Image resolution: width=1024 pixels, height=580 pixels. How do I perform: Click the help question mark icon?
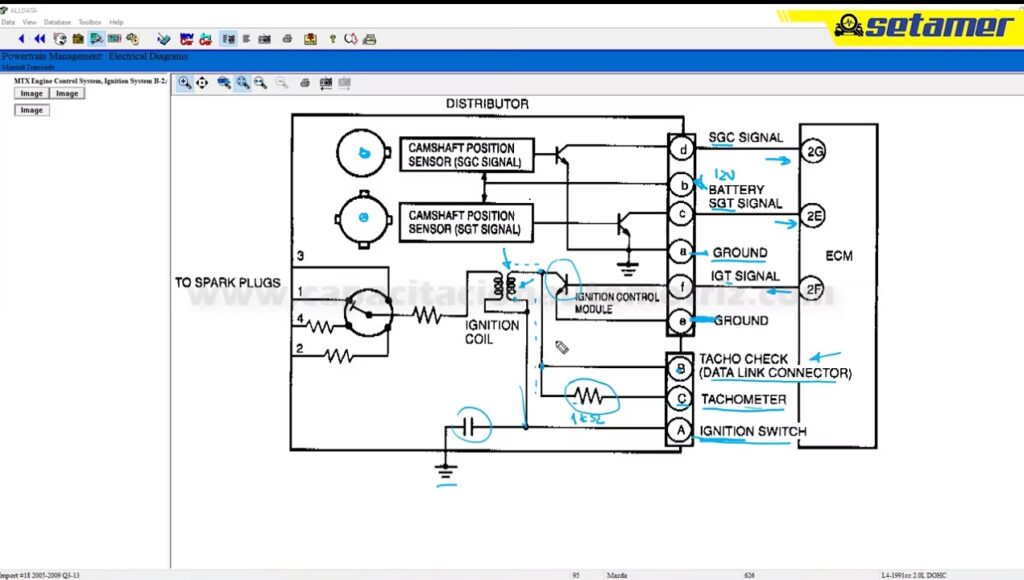point(333,39)
